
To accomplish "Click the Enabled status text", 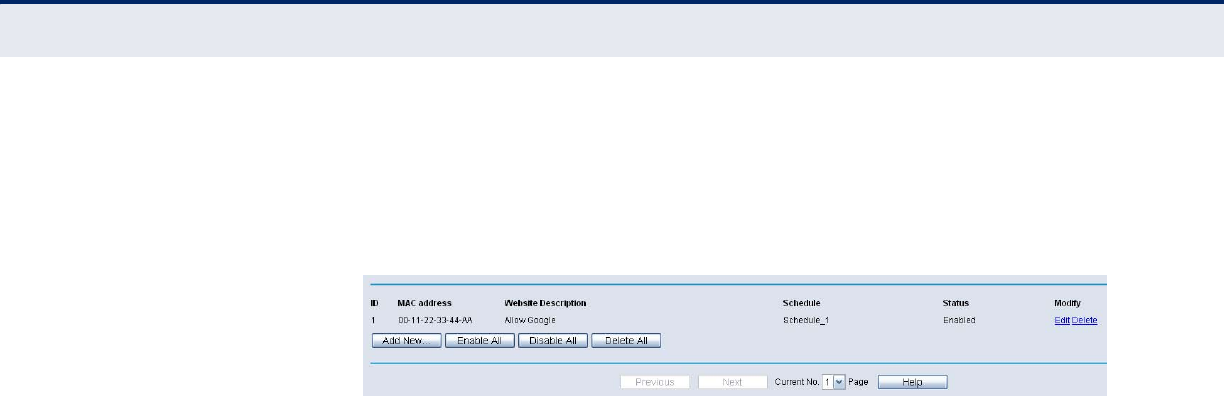I will 959,320.
